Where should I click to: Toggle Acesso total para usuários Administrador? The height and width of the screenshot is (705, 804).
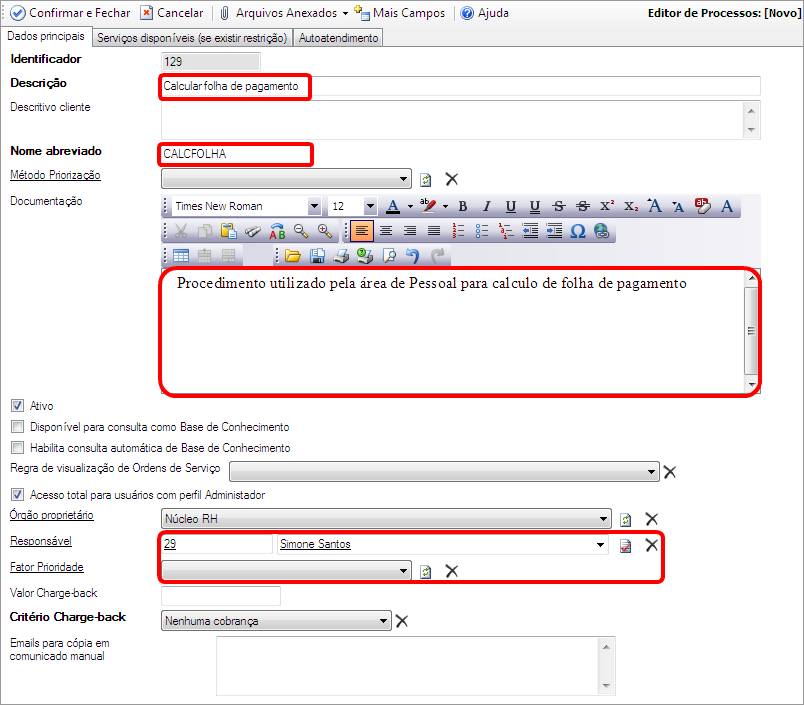point(17,494)
